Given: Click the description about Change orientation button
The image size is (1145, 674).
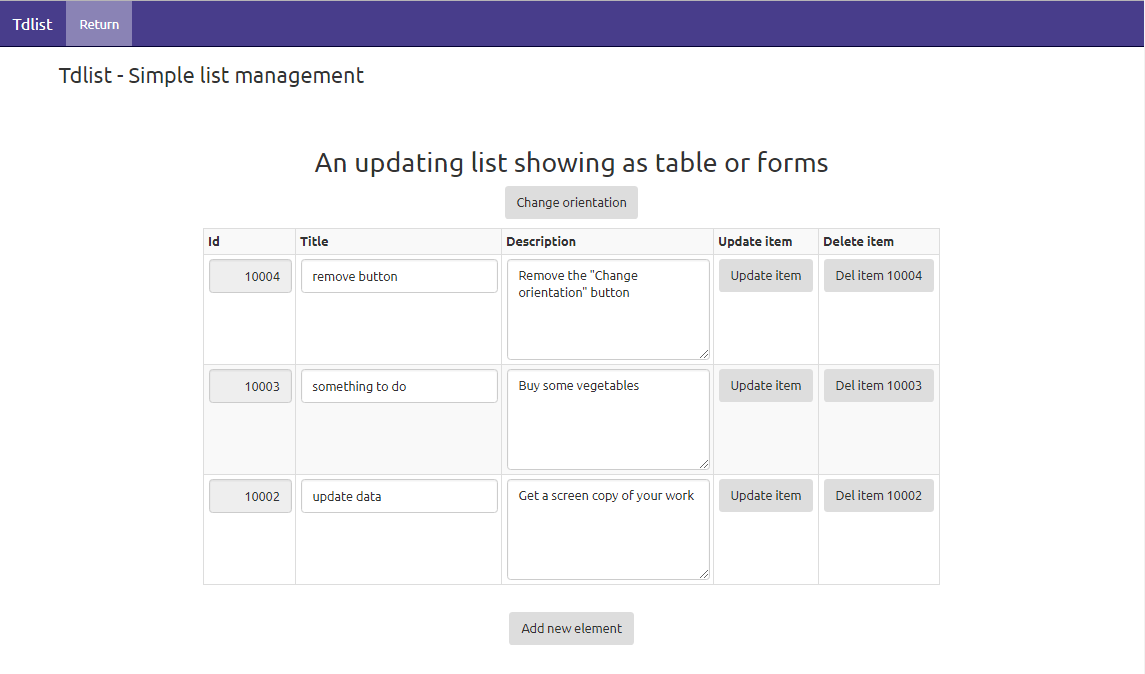Looking at the screenshot, I should (x=608, y=309).
